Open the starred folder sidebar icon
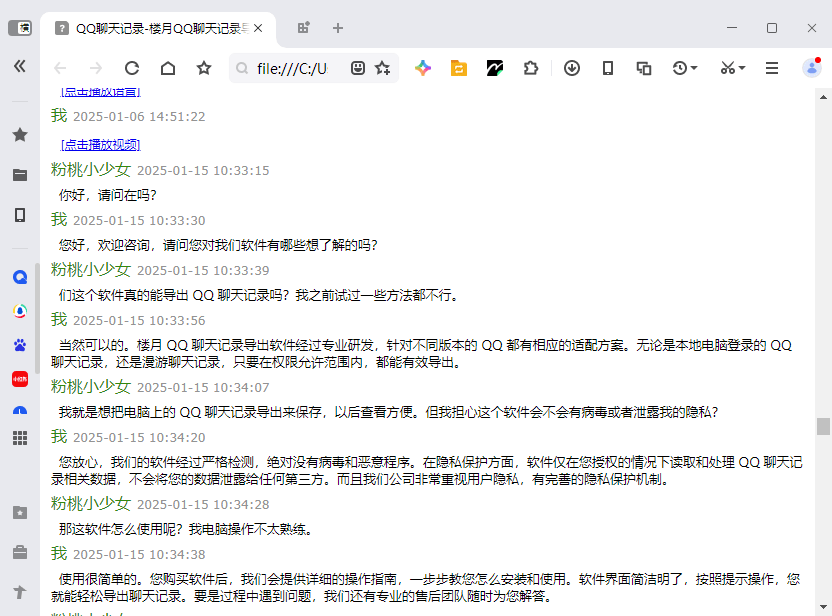The width and height of the screenshot is (832, 616). tap(20, 513)
